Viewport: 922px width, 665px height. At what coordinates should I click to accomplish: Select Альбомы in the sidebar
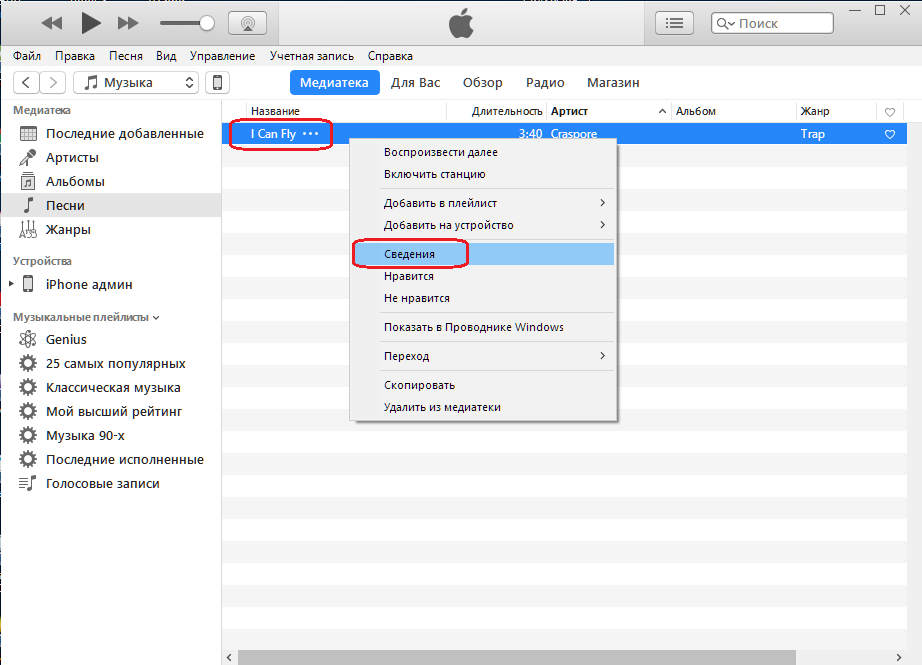111,182
